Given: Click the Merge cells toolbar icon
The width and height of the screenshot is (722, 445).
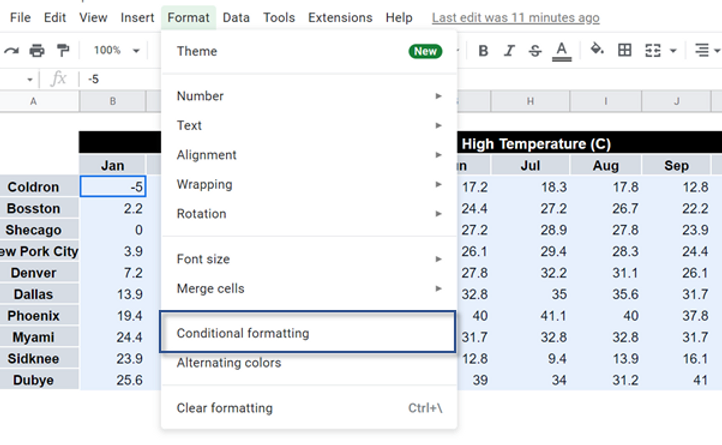Looking at the screenshot, I should (x=654, y=51).
